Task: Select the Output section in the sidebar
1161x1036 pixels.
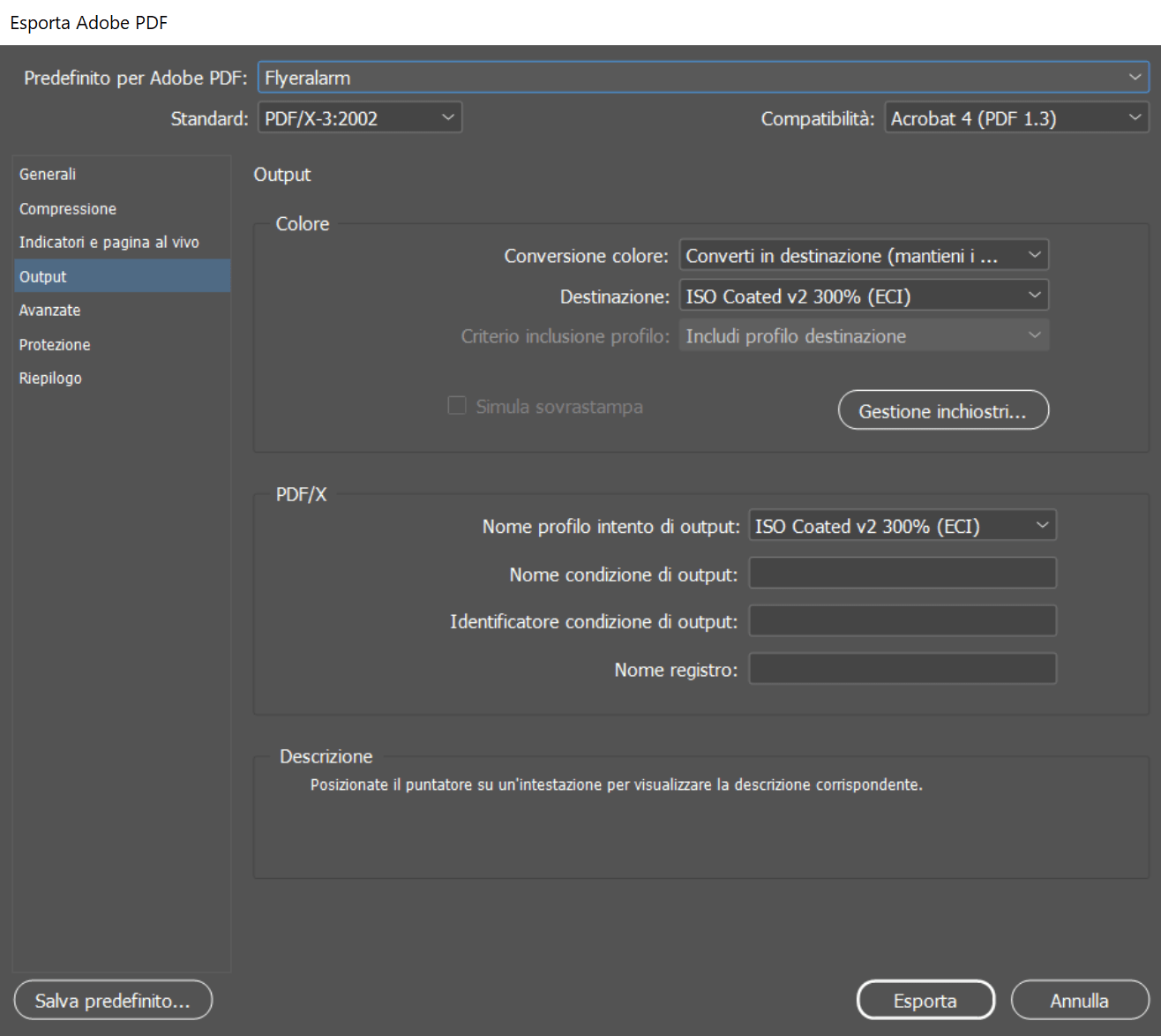Action: point(43,277)
